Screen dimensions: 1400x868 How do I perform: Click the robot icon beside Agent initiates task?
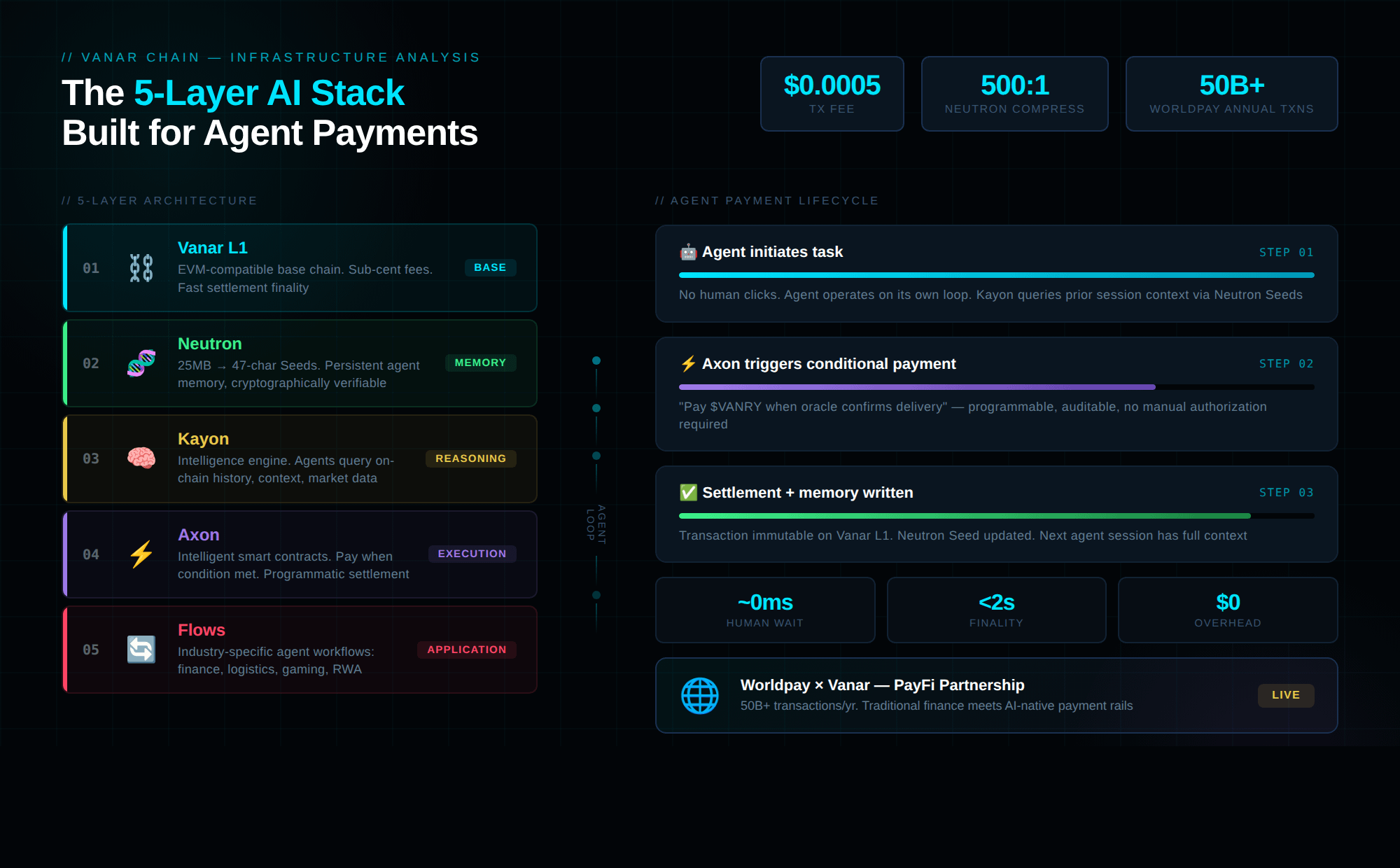(688, 252)
